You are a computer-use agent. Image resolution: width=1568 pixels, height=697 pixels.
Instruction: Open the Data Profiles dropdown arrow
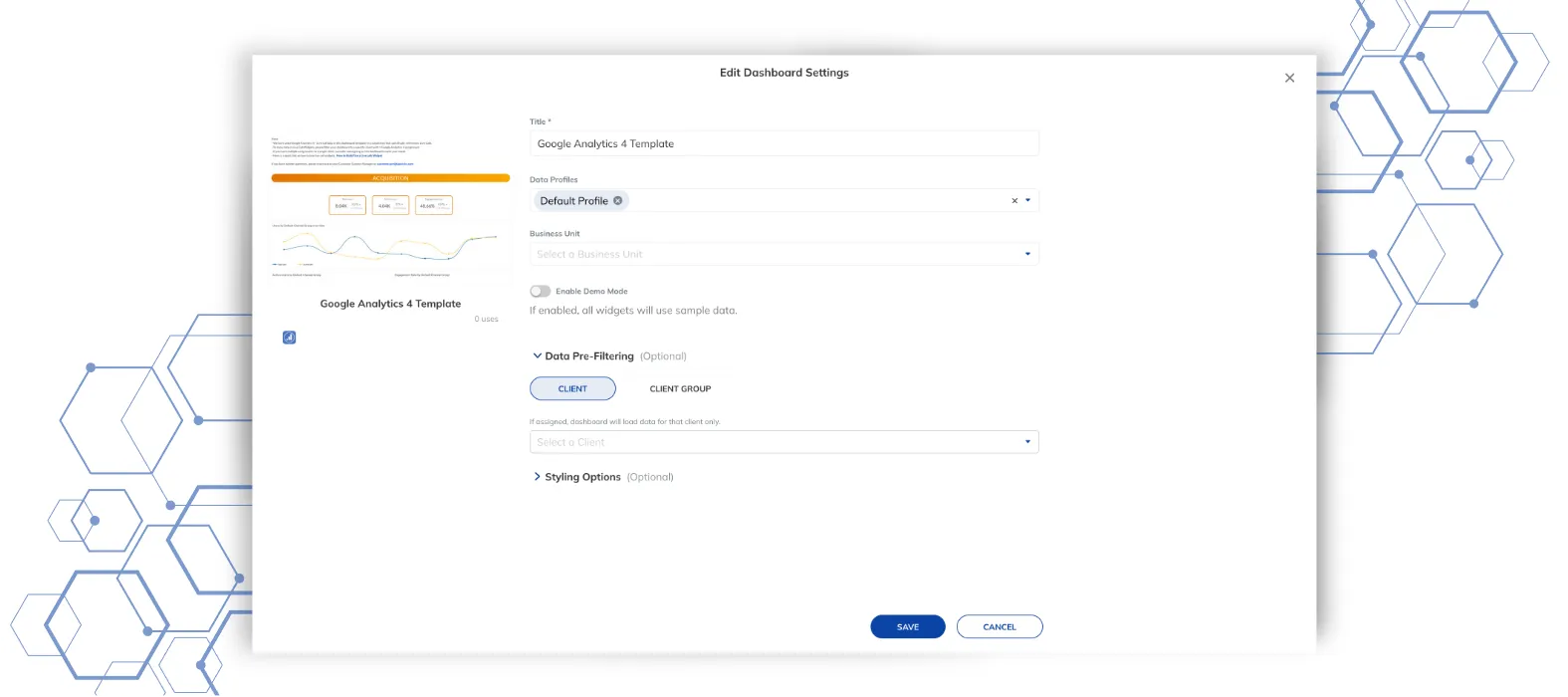(x=1028, y=200)
